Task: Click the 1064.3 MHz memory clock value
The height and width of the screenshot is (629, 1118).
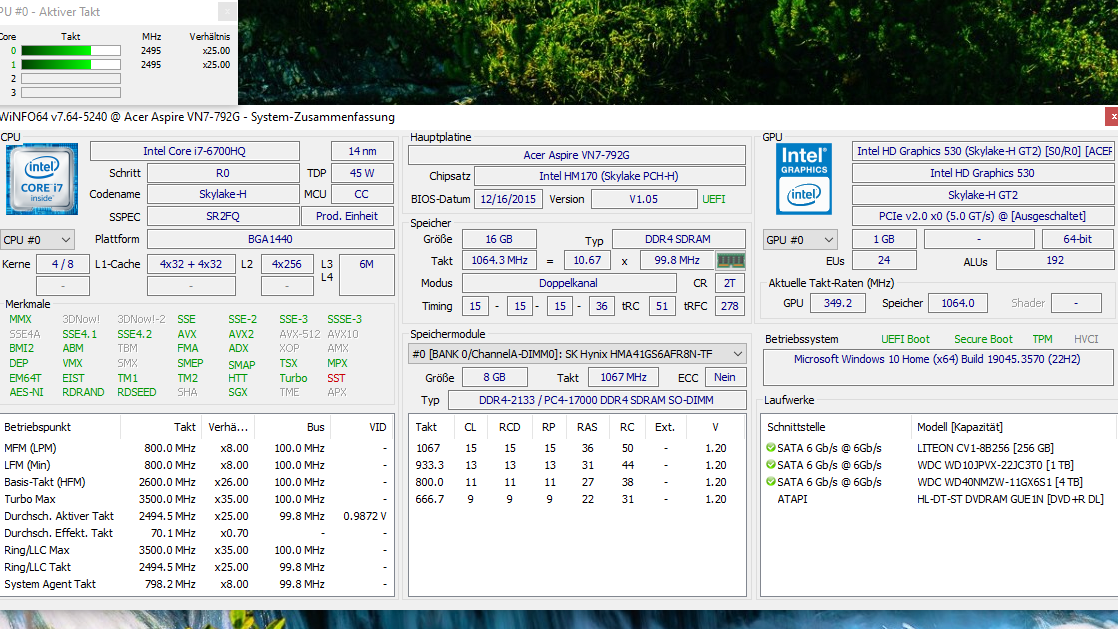Action: pos(499,261)
